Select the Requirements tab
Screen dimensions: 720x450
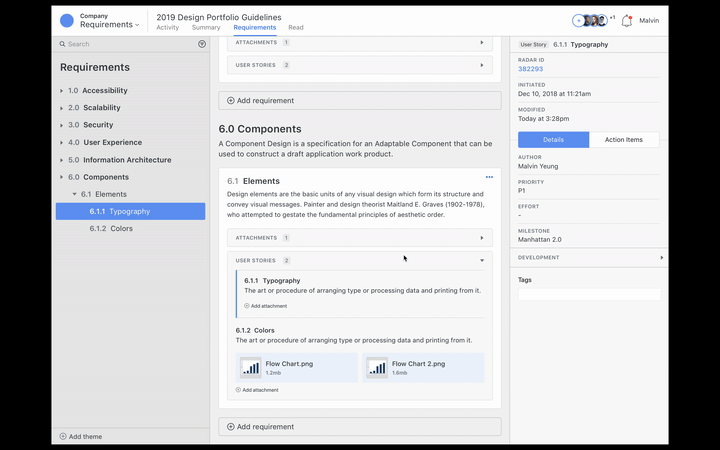(255, 28)
